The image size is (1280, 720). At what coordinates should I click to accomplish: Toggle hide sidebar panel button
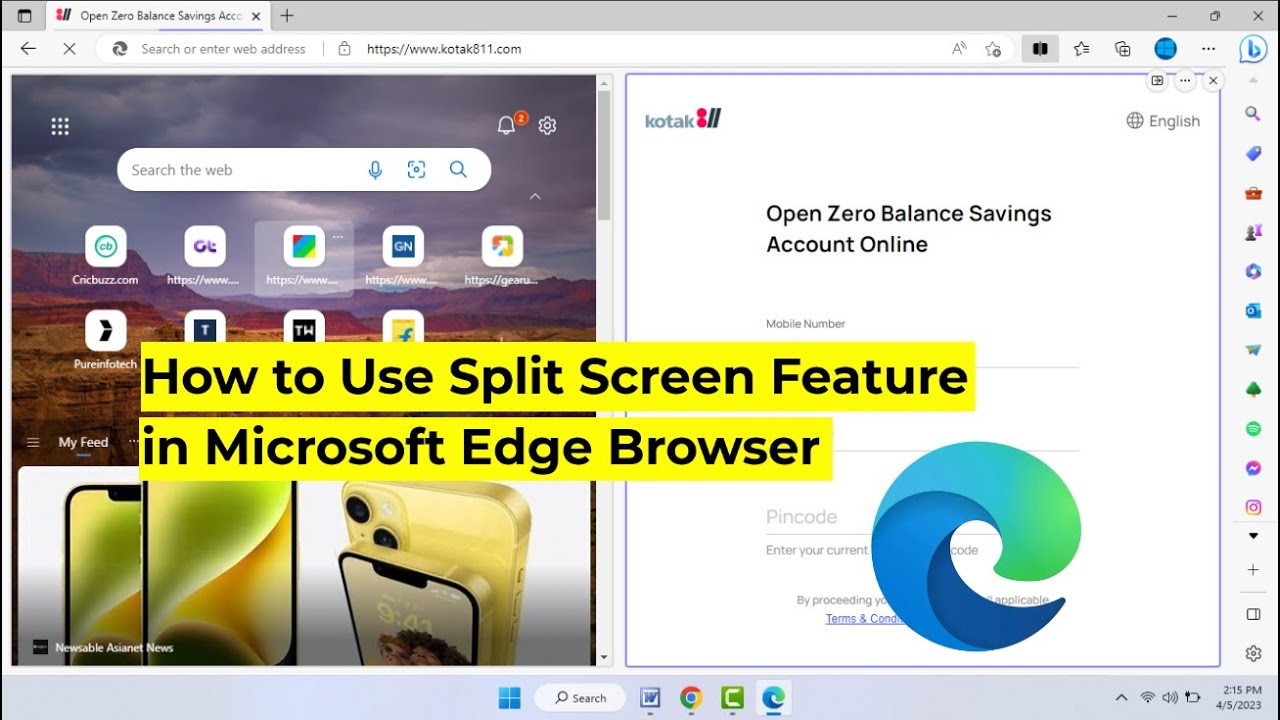(1253, 614)
